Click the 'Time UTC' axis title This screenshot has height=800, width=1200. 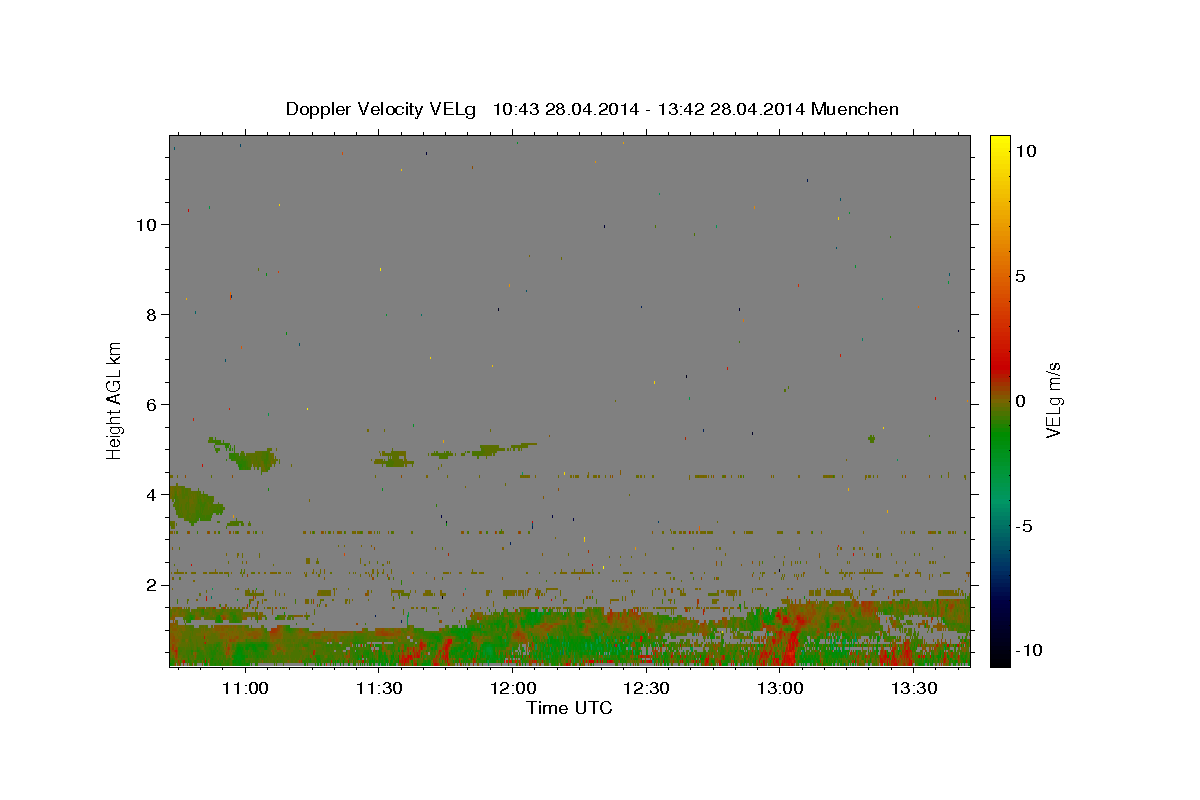pos(569,708)
